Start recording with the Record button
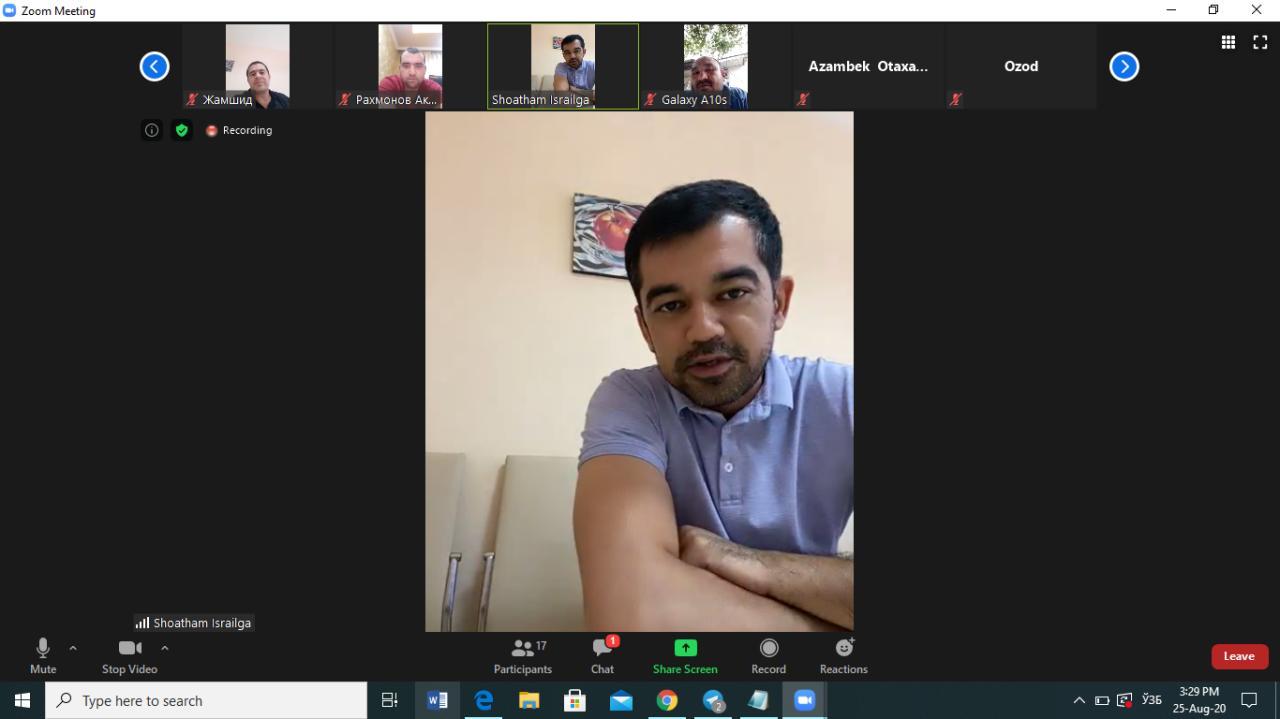The height and width of the screenshot is (719, 1280). [768, 656]
